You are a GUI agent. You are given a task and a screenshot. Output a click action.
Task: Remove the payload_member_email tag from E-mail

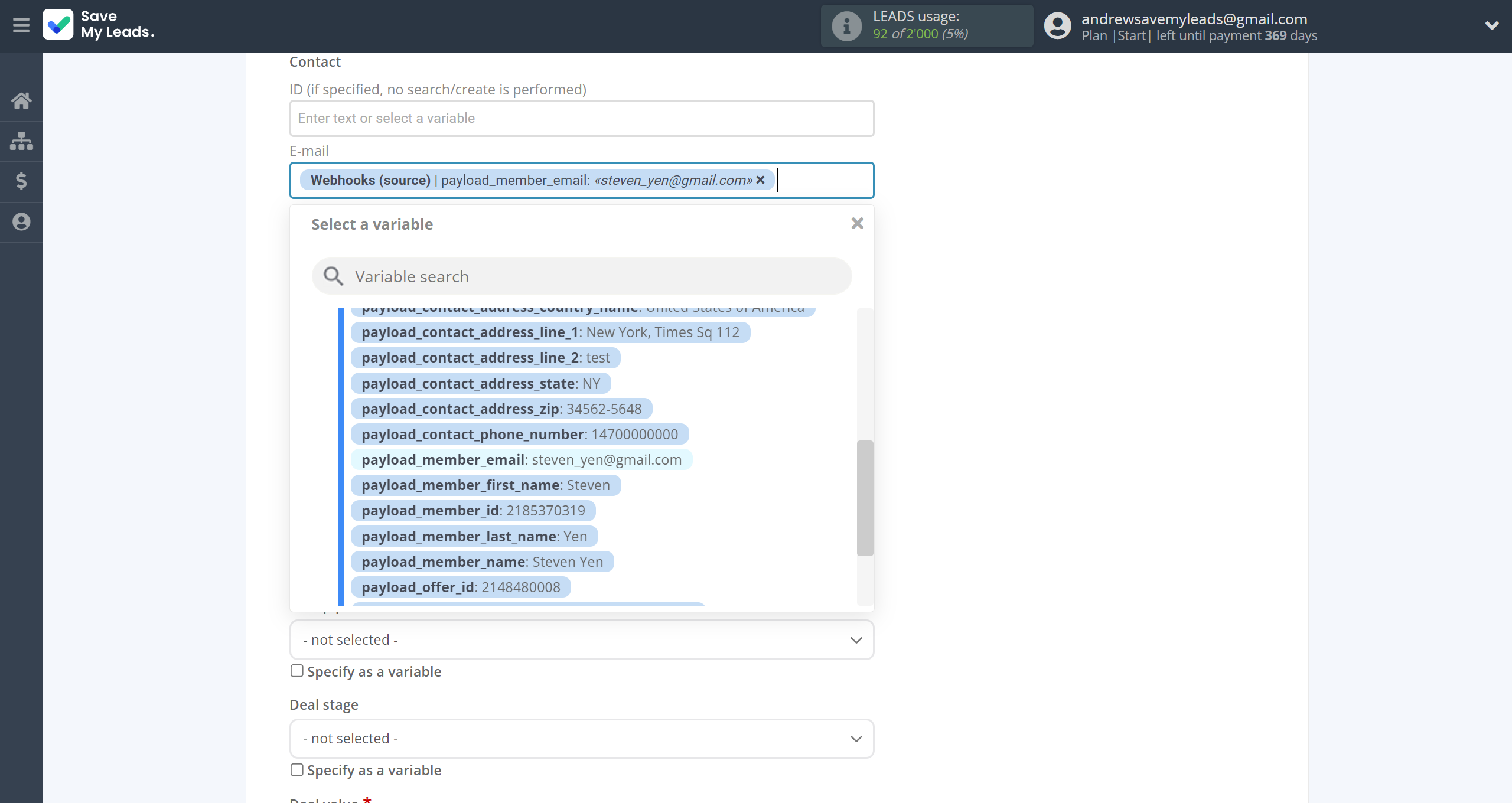pyautogui.click(x=761, y=179)
